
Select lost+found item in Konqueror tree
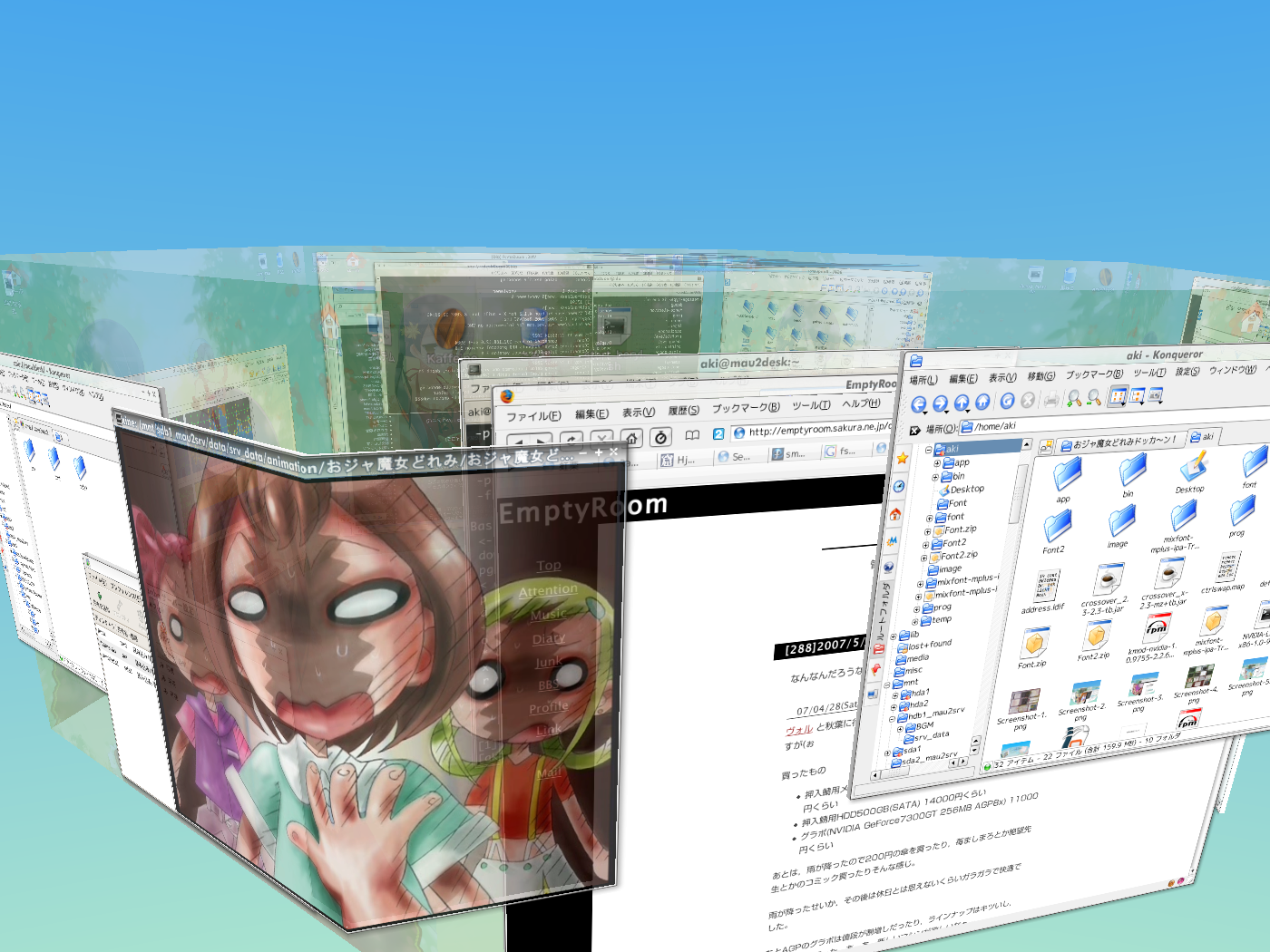click(x=924, y=646)
